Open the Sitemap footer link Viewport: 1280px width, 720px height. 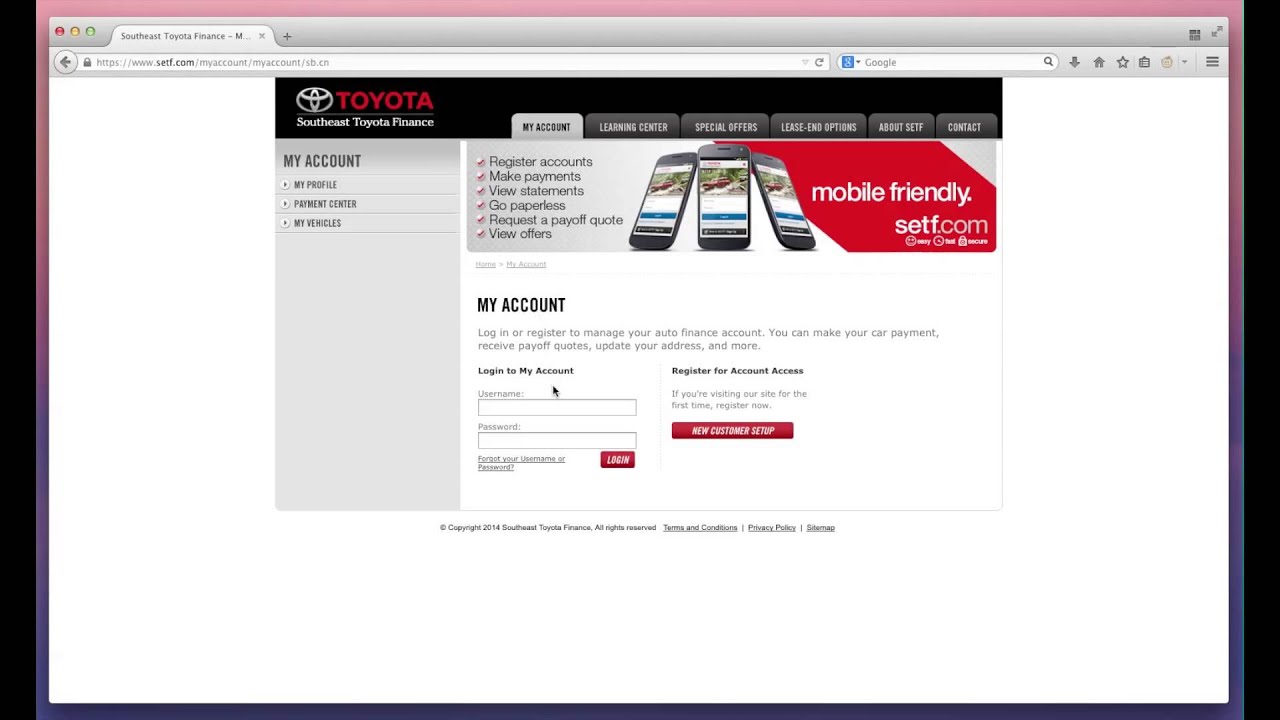click(821, 528)
